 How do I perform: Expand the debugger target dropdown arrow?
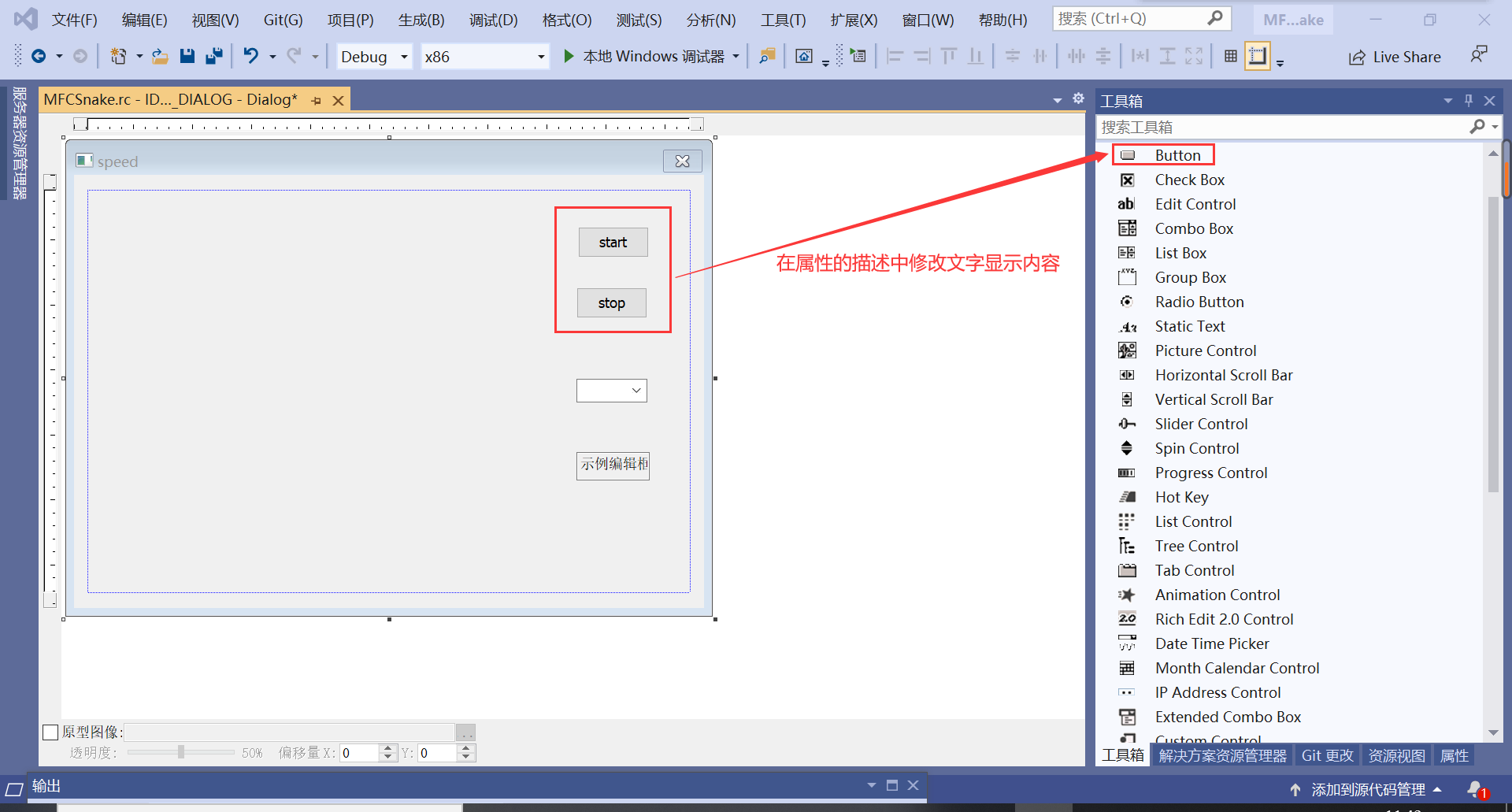point(736,57)
